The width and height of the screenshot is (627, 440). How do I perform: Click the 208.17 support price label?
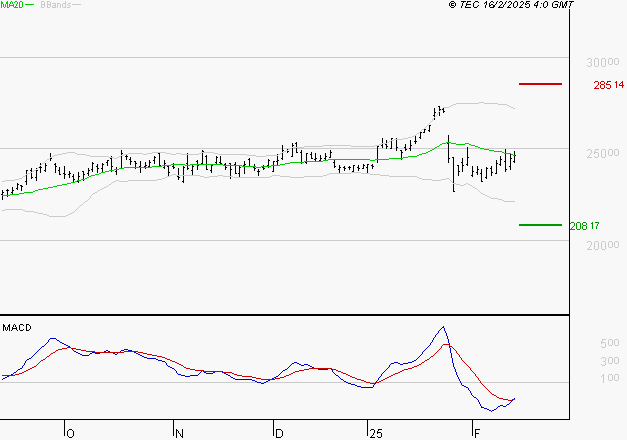pos(584,226)
